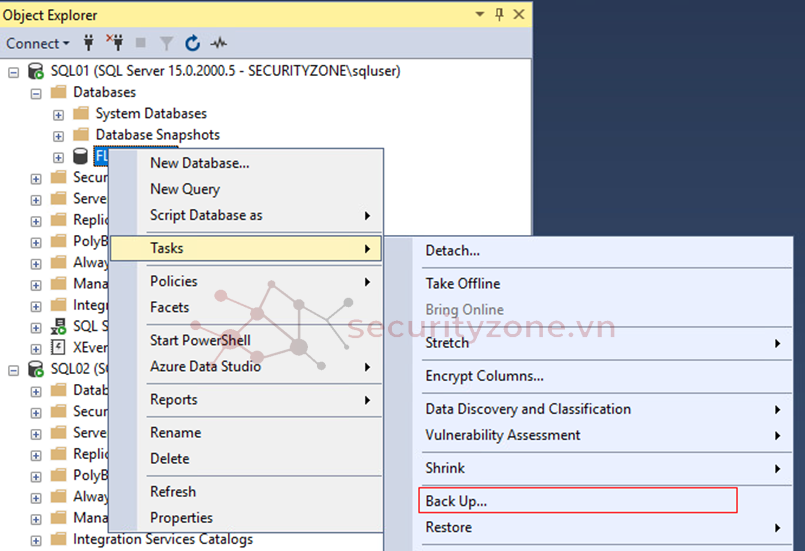Click the Filter funnel icon
The width and height of the screenshot is (805, 551).
click(x=166, y=43)
